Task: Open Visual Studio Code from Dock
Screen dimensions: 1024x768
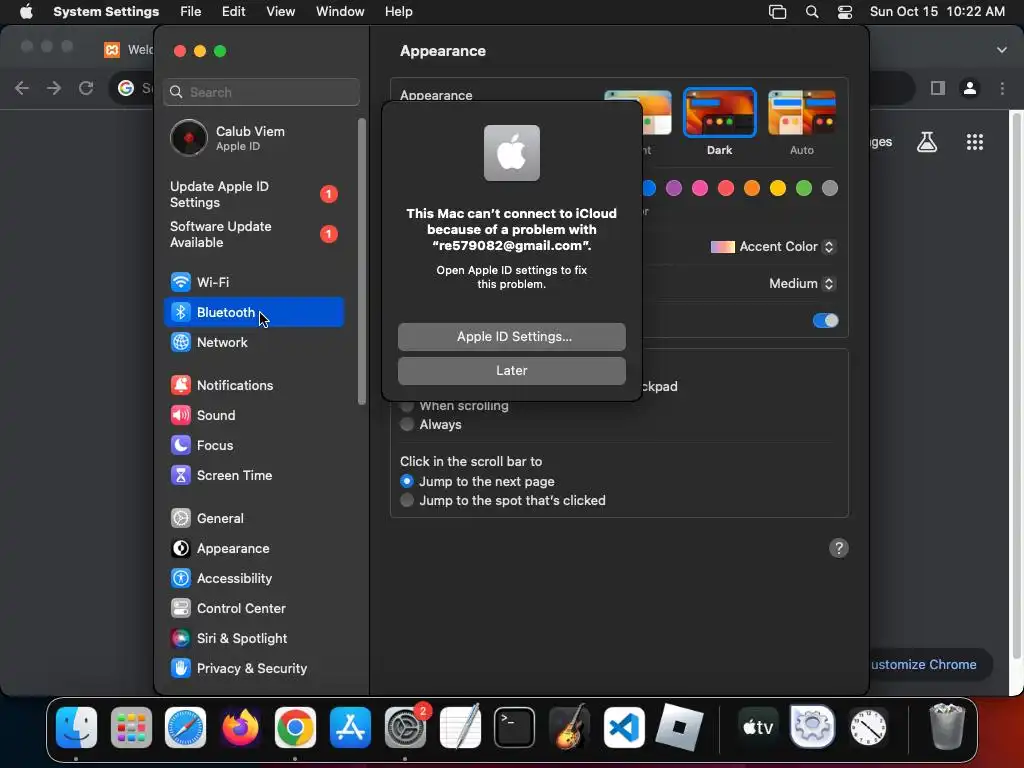Action: click(624, 728)
